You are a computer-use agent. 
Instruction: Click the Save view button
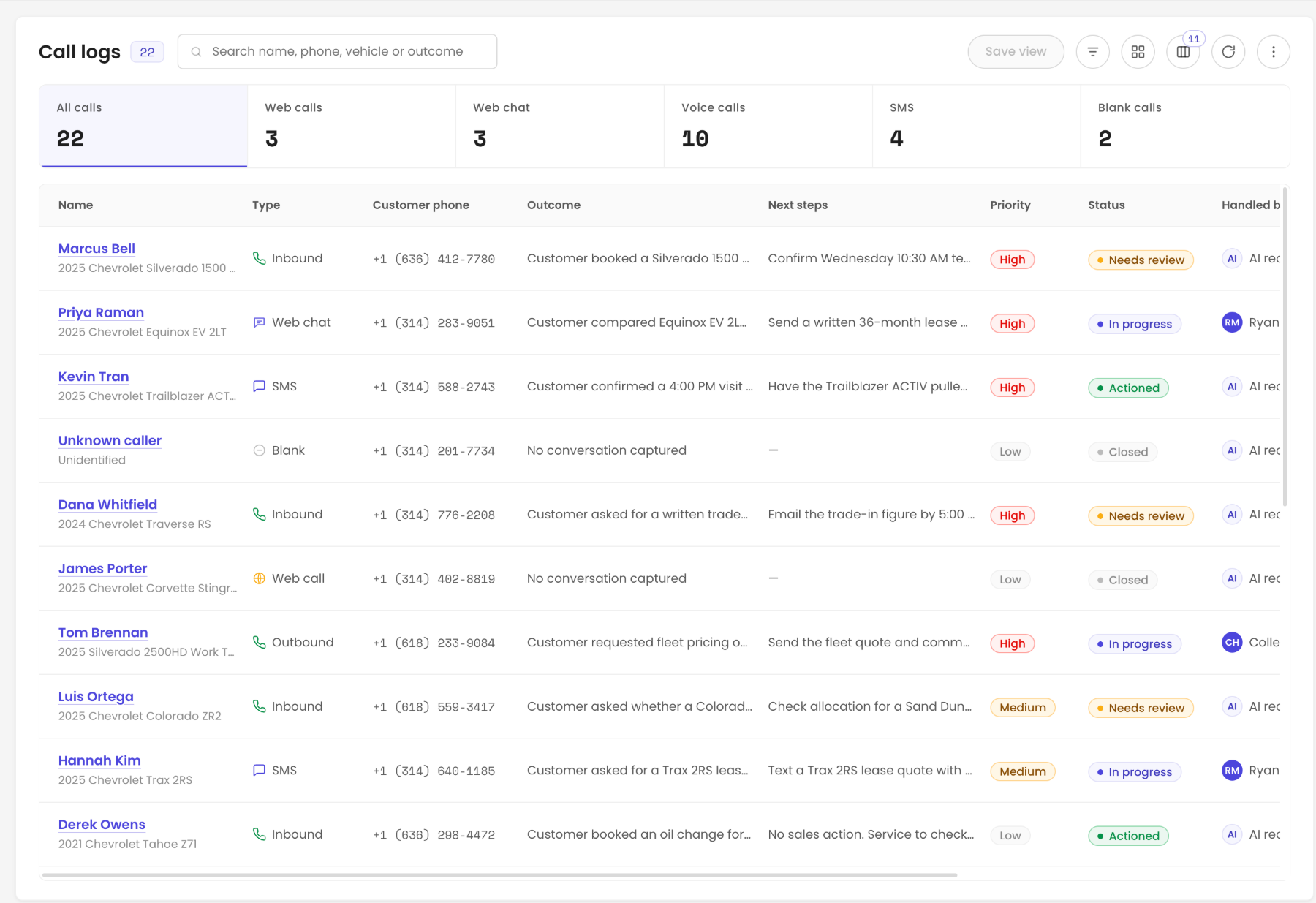(1016, 52)
